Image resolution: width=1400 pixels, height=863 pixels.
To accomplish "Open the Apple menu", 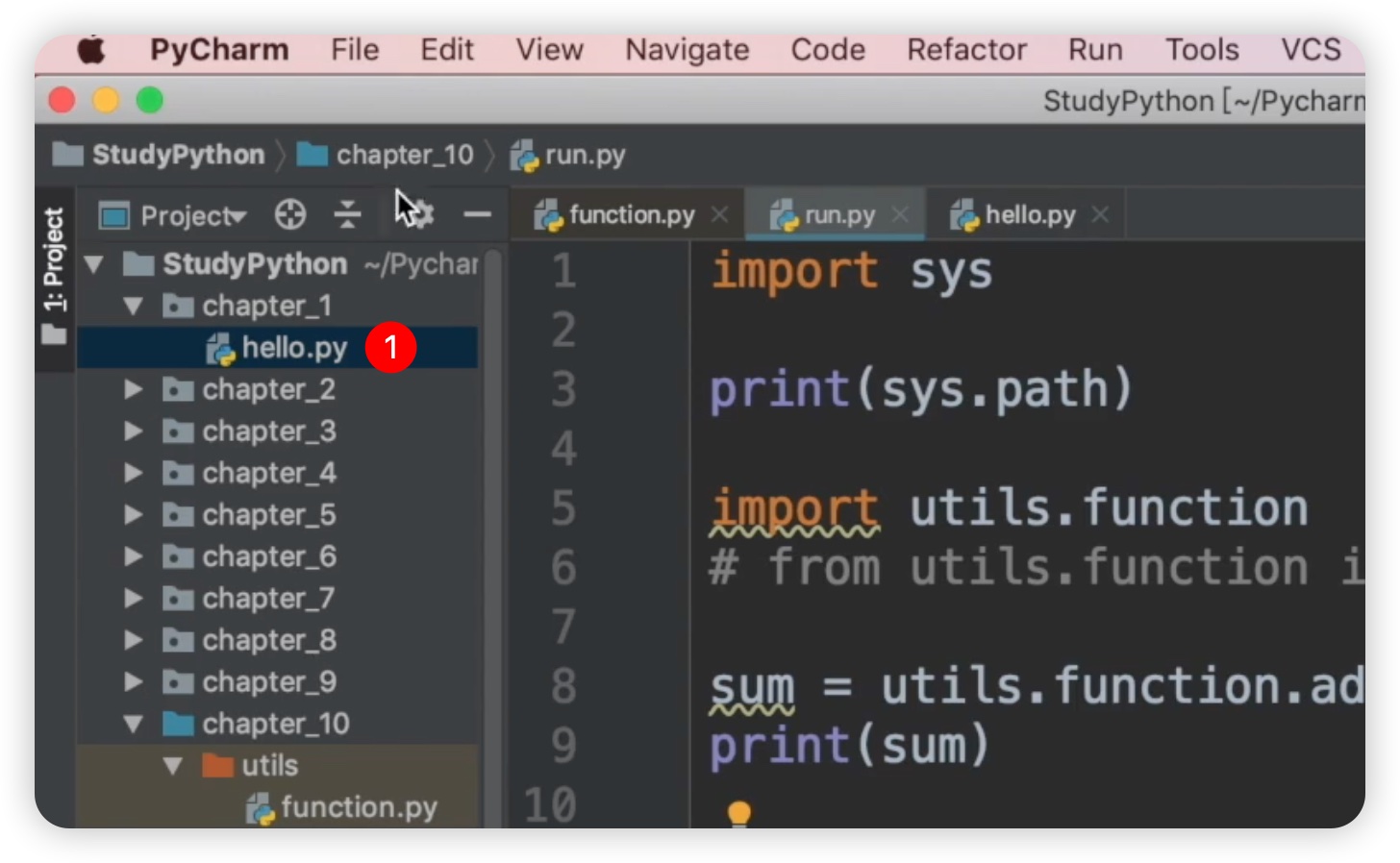I will click(91, 50).
